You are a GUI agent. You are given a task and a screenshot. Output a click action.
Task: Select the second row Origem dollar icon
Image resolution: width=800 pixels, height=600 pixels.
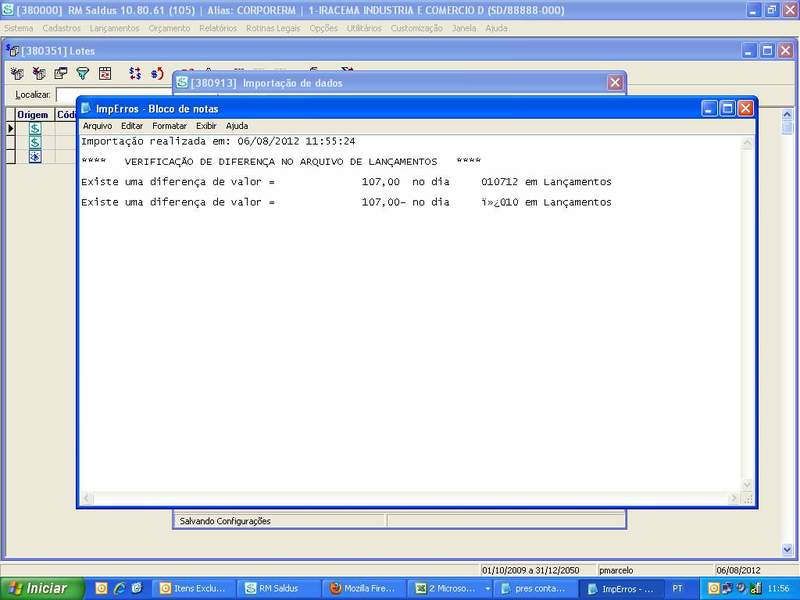[x=35, y=142]
